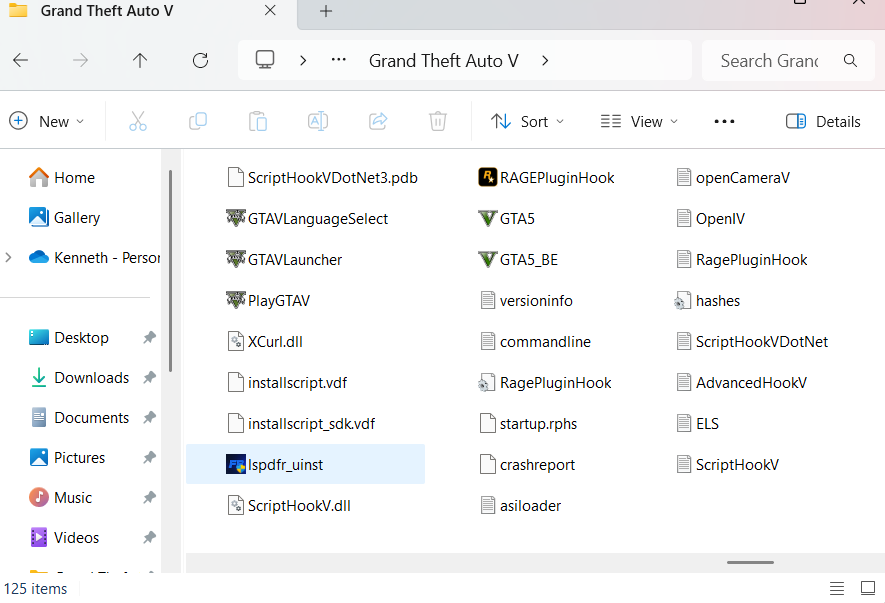Open the Sort dropdown menu
Screen dimensions: 885x603
point(527,121)
